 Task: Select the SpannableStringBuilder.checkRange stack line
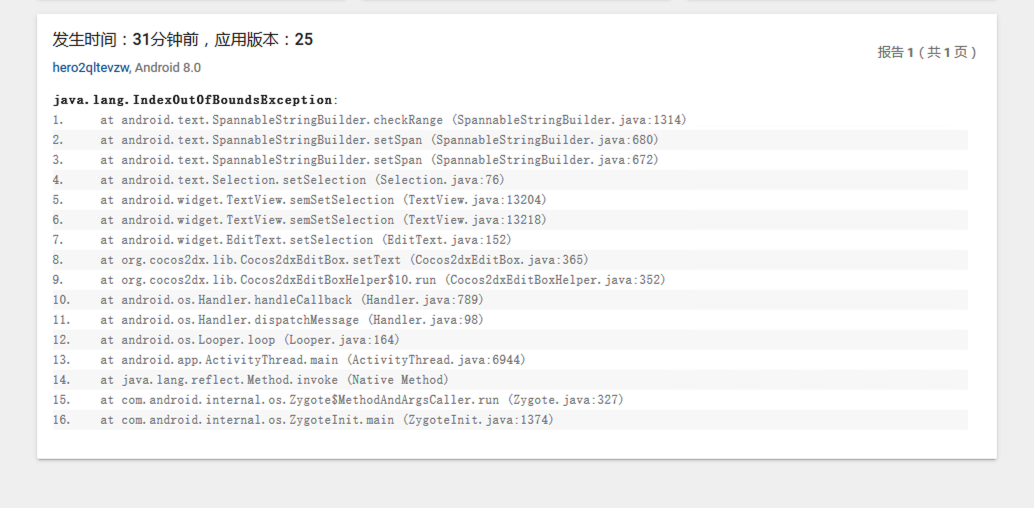pos(393,120)
